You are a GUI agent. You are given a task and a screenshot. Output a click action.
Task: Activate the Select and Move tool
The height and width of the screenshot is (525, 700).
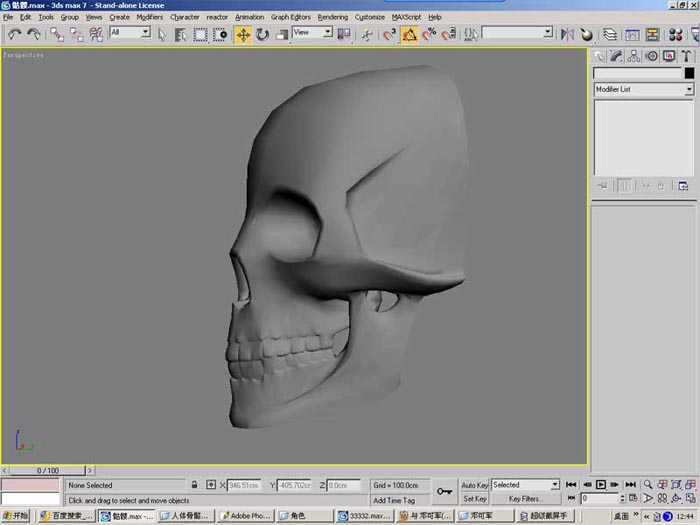click(243, 34)
